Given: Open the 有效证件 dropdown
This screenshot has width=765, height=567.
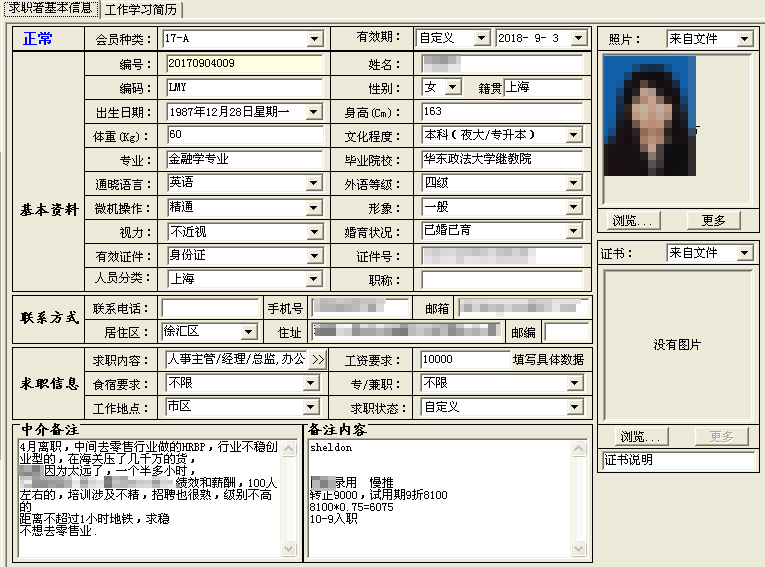Looking at the screenshot, I should click(314, 255).
